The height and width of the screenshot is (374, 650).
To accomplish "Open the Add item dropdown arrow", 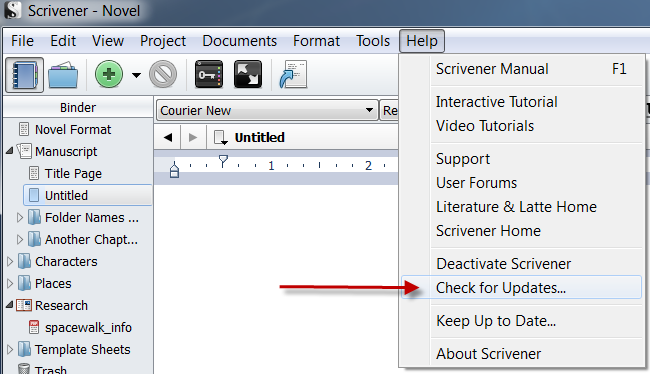I will 136,75.
